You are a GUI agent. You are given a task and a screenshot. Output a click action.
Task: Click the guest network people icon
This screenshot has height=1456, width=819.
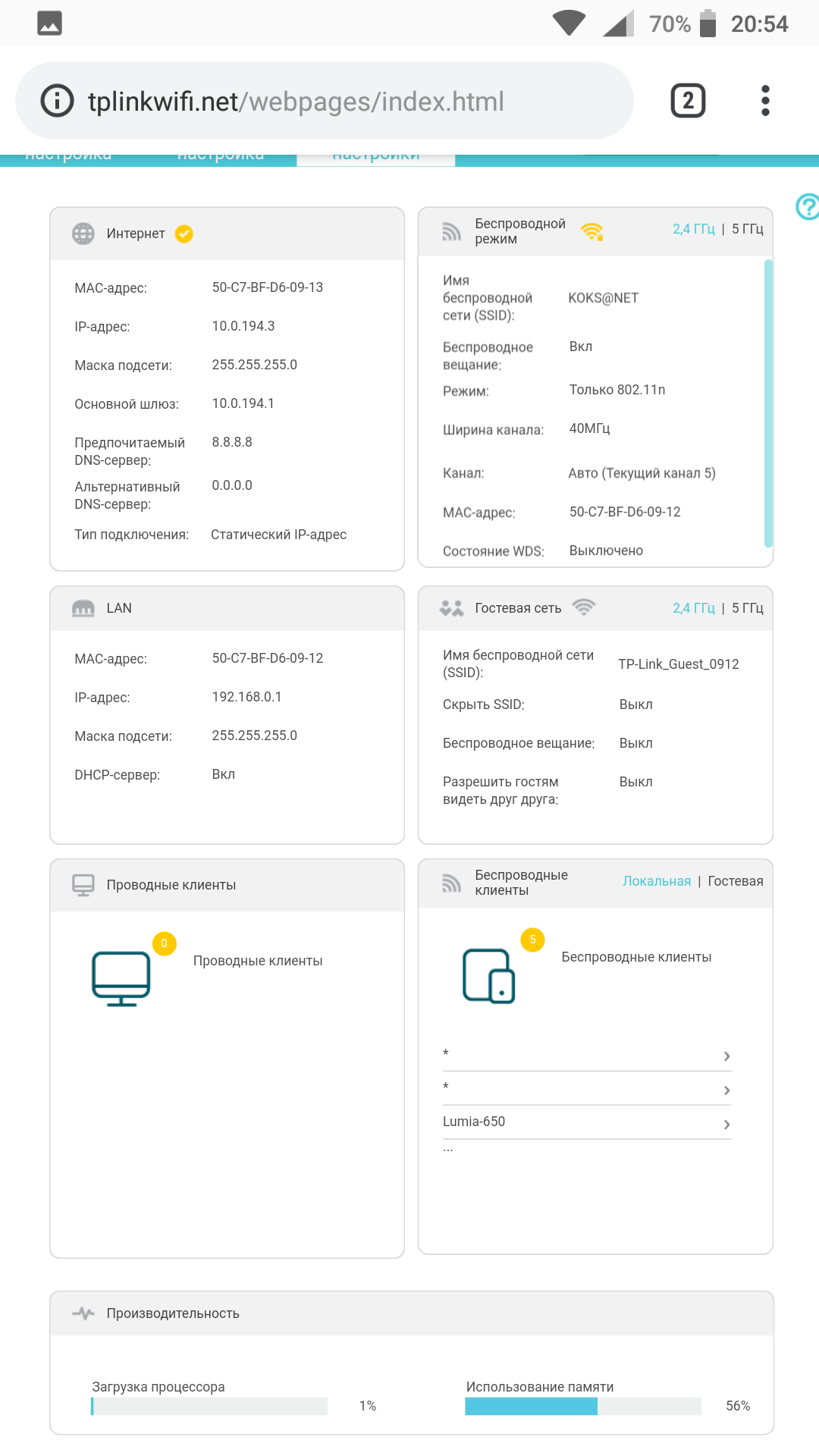click(x=451, y=608)
